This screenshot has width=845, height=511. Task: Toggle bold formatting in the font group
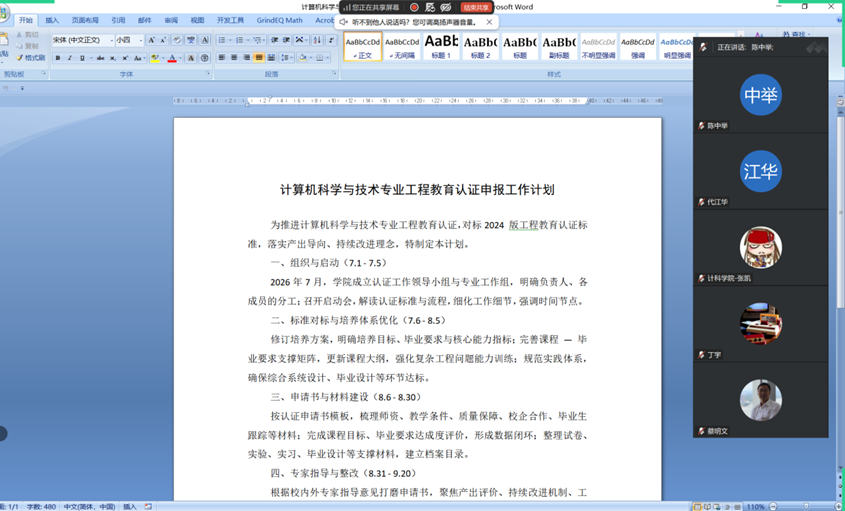coord(58,58)
